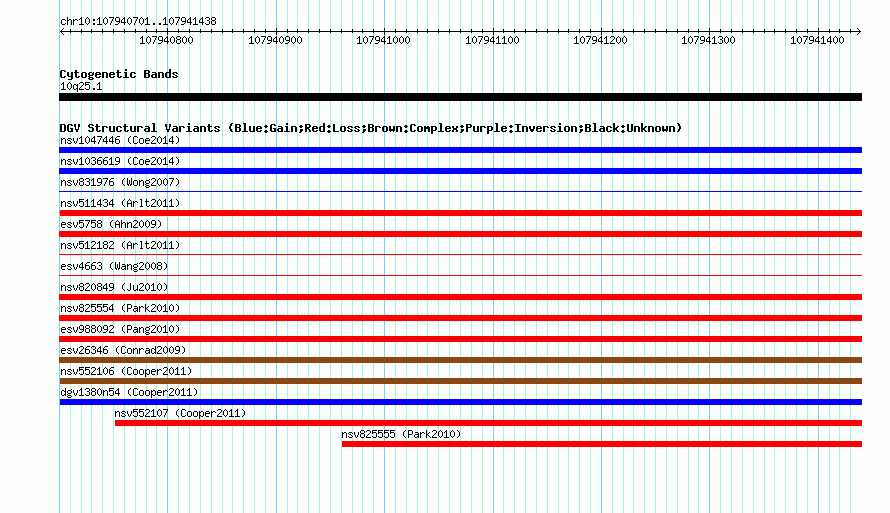
Task: Click red loss bar under nsv825555
Action: [x=602, y=444]
